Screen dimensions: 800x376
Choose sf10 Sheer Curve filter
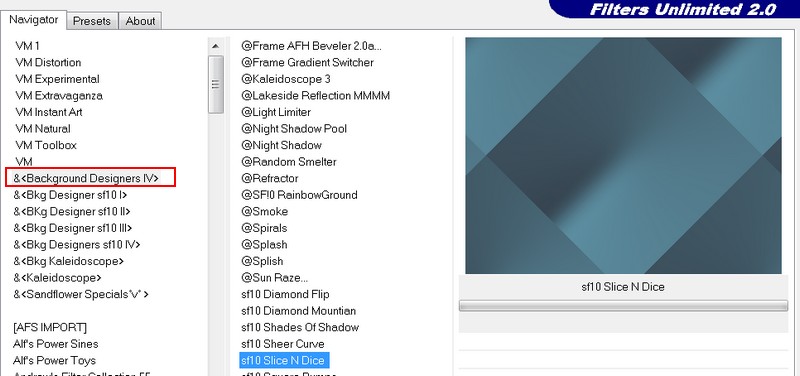point(283,344)
